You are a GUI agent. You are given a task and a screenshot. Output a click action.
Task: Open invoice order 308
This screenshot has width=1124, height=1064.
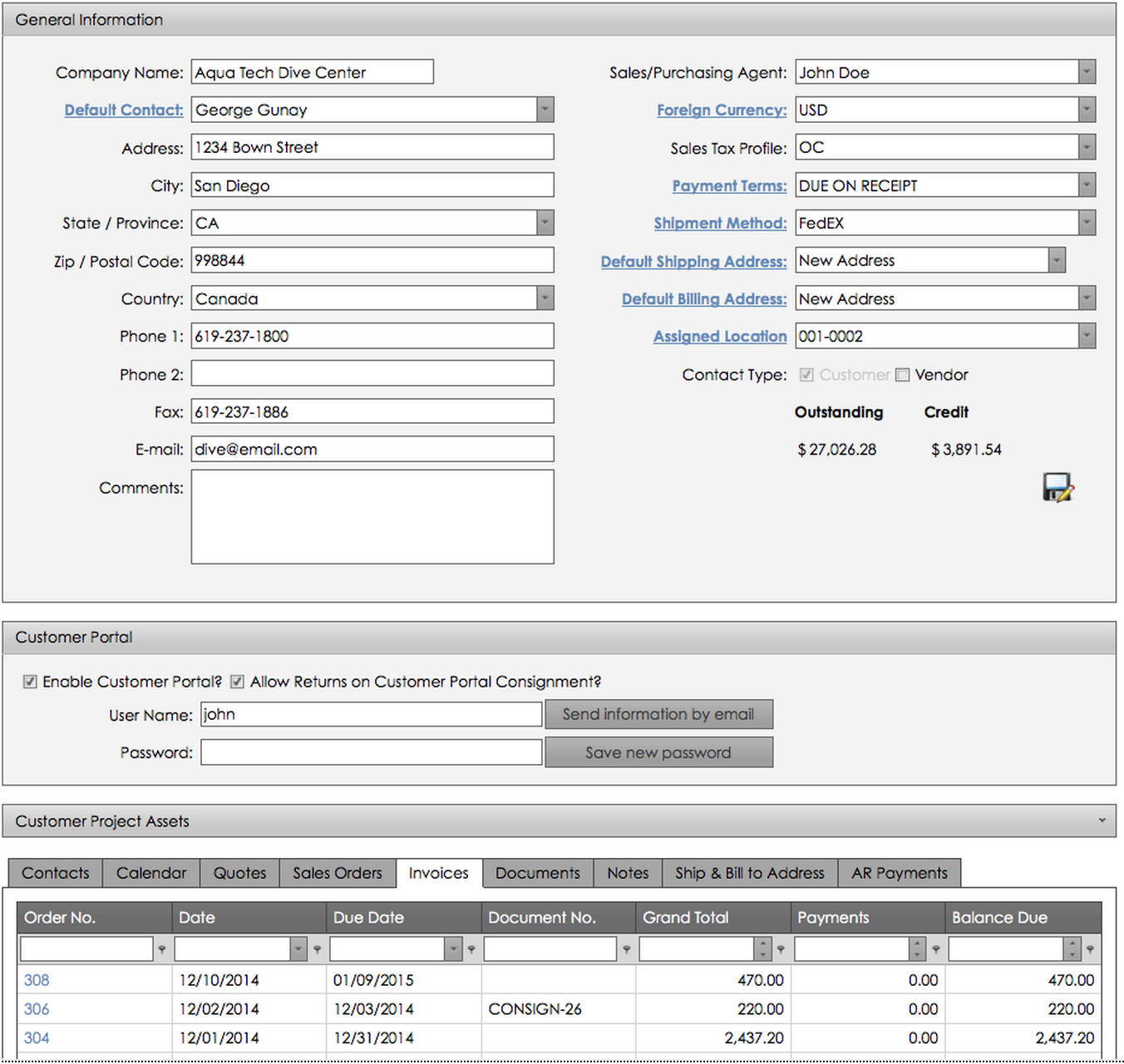click(37, 980)
